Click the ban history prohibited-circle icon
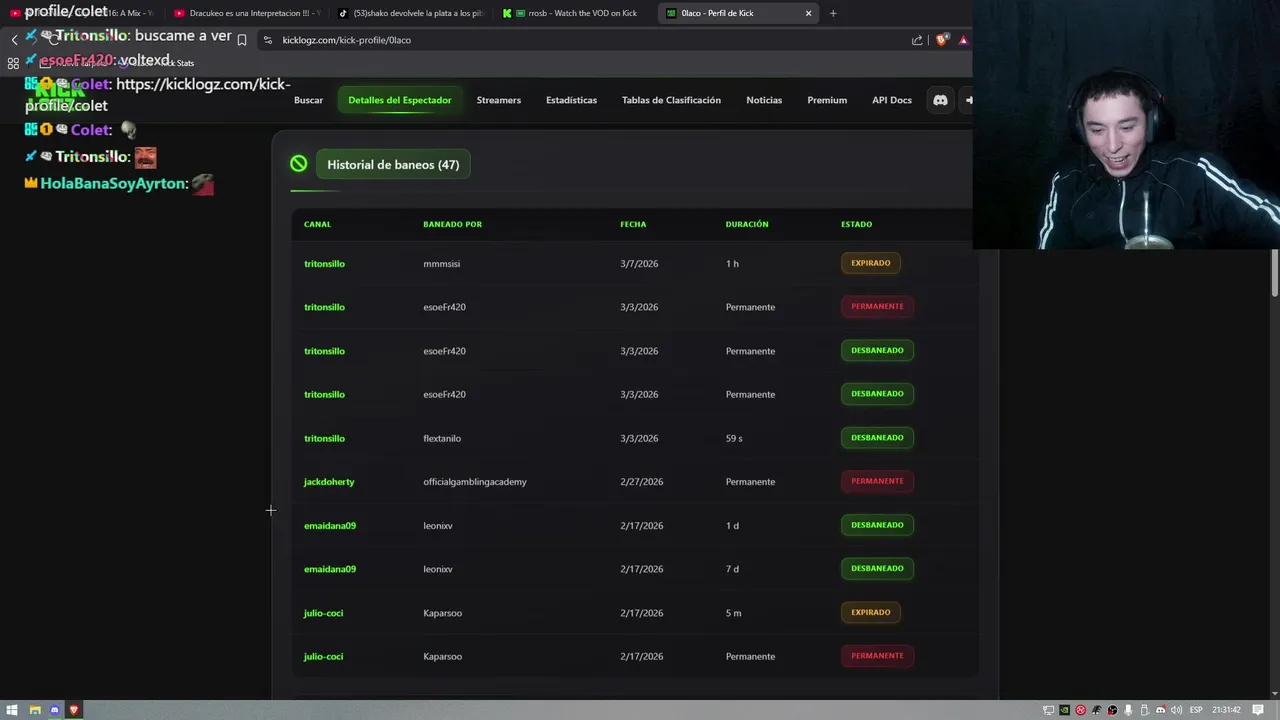 coord(298,164)
